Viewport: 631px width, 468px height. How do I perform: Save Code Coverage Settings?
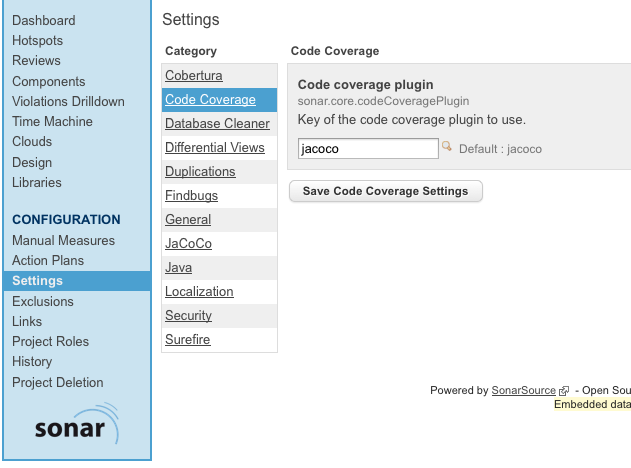386,191
